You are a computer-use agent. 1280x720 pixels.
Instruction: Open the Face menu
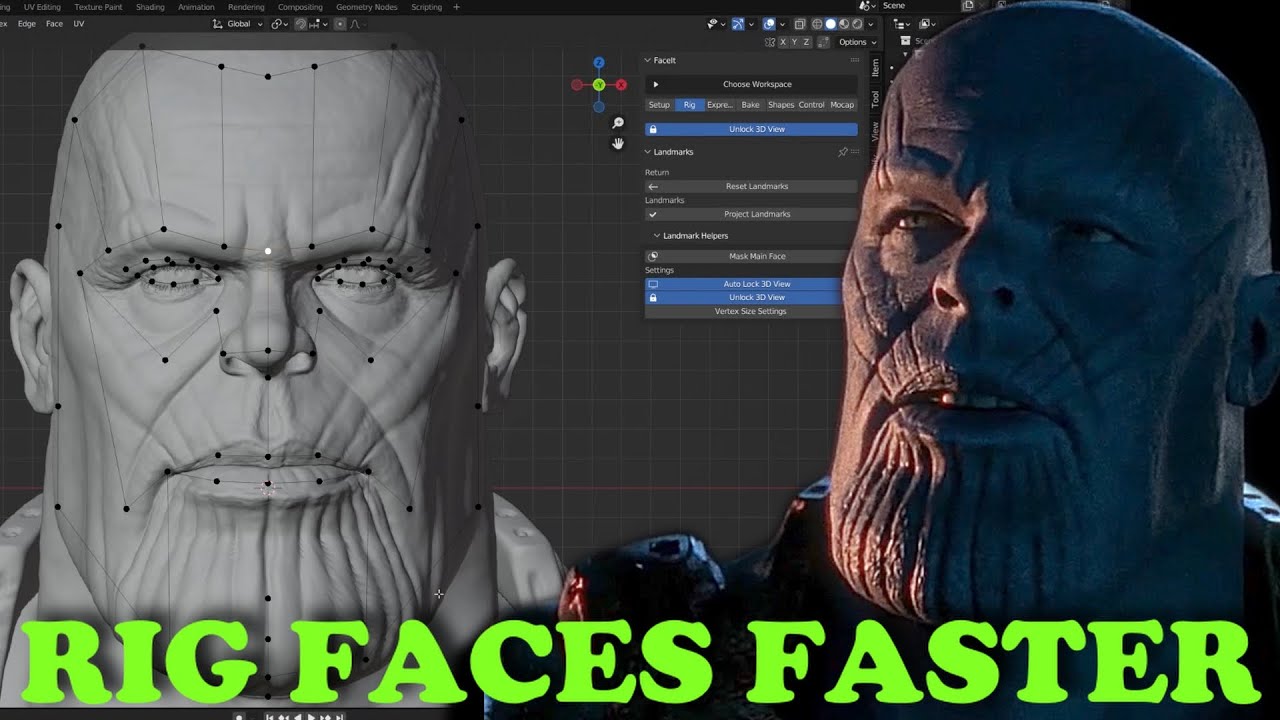pos(54,23)
